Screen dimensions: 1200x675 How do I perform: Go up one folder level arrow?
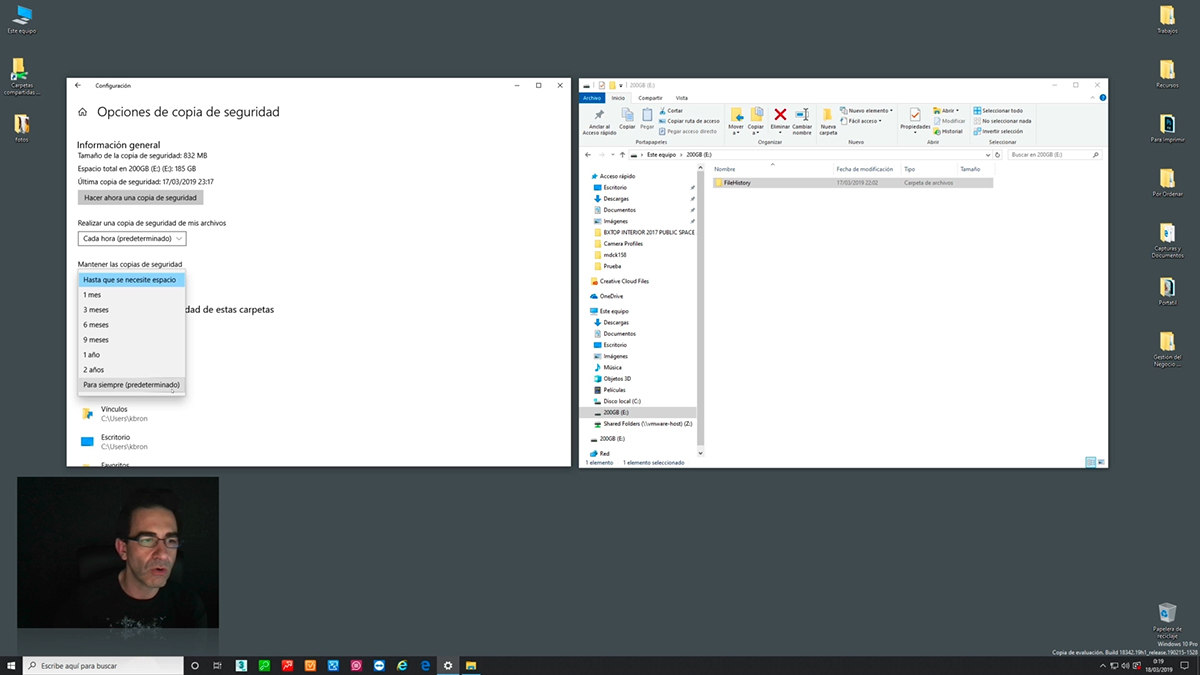point(622,155)
